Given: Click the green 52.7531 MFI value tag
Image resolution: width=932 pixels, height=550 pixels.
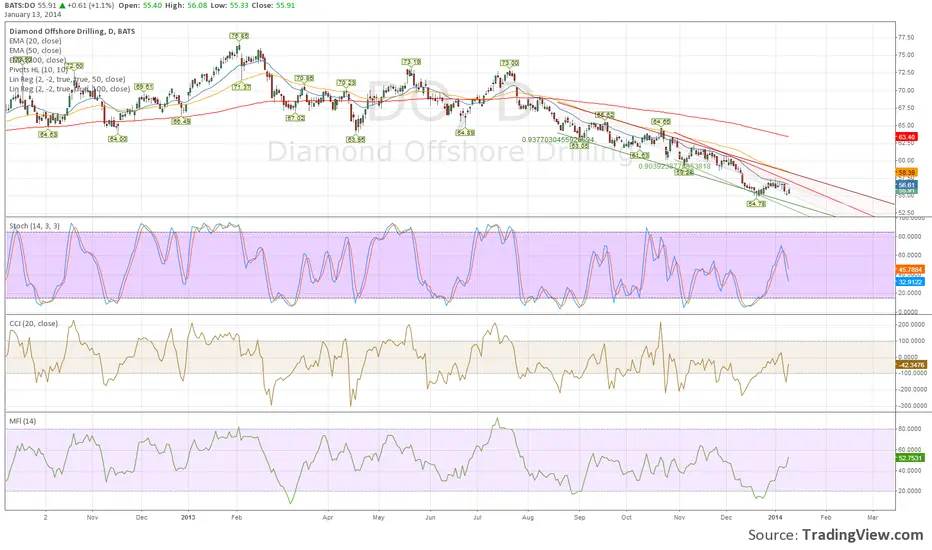Looking at the screenshot, I should click(x=909, y=458).
